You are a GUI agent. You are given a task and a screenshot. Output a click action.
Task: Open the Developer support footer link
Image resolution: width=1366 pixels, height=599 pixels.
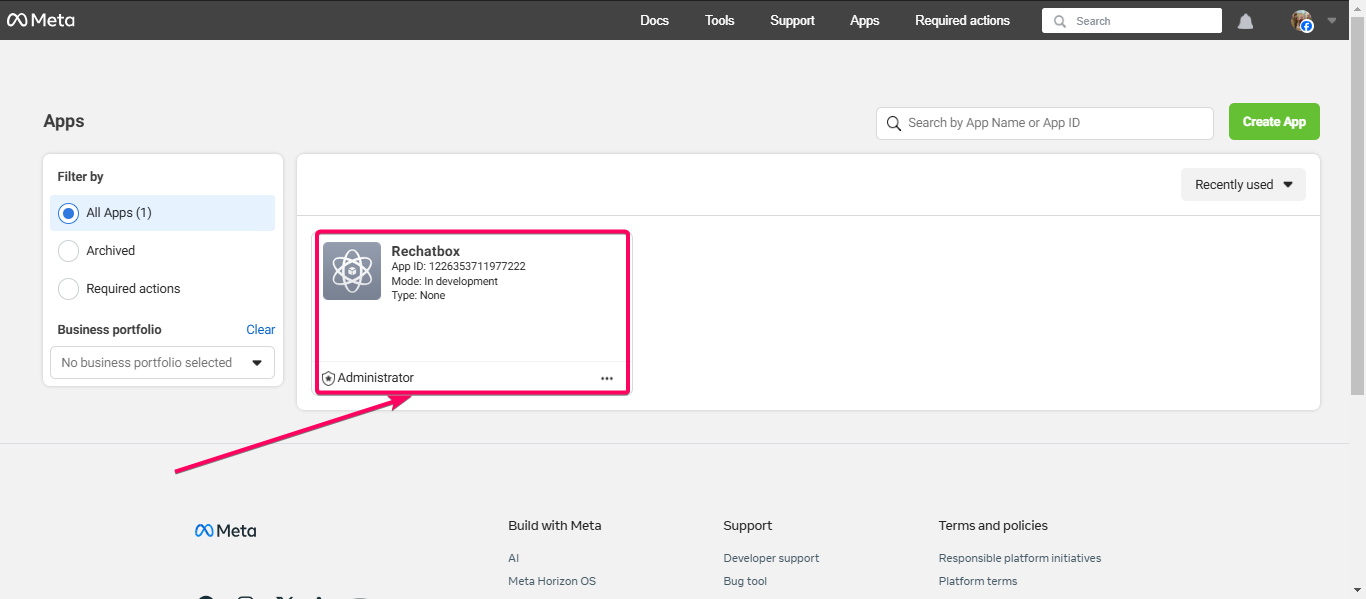(x=771, y=558)
